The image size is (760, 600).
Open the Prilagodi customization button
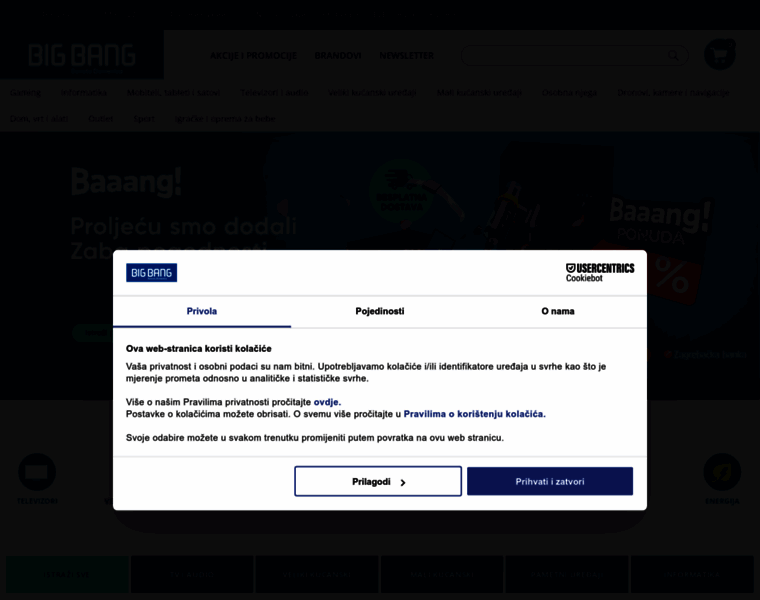[x=378, y=481]
